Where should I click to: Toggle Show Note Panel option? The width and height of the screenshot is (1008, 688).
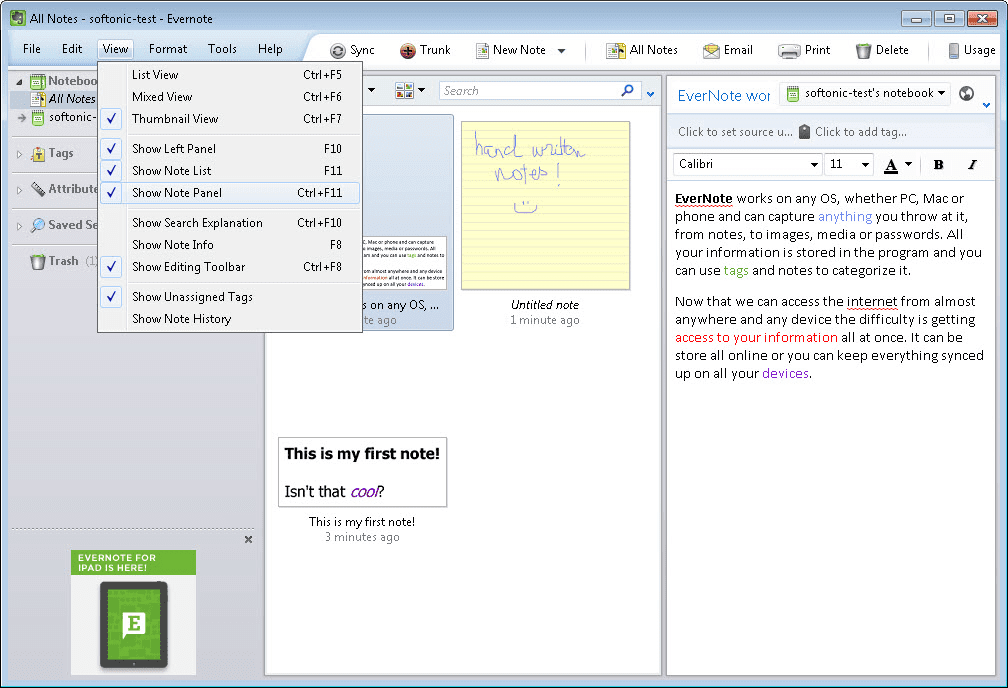pyautogui.click(x=230, y=192)
